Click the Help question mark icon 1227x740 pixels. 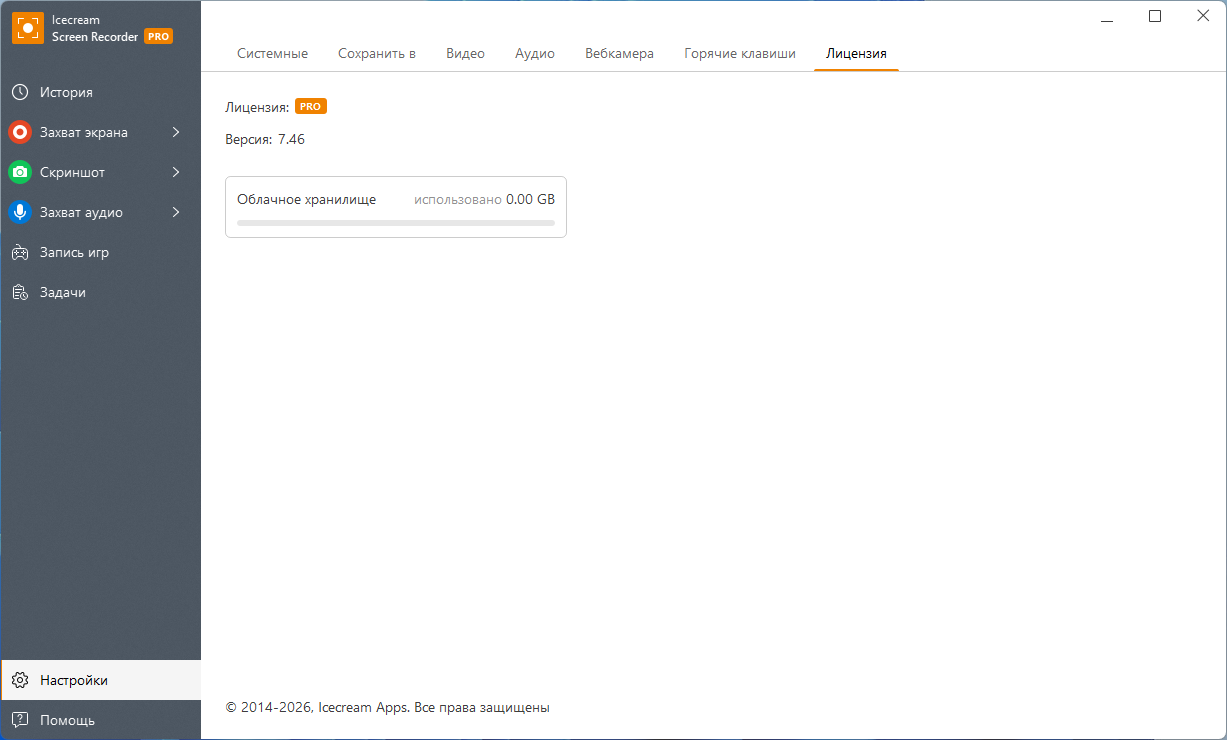point(20,720)
